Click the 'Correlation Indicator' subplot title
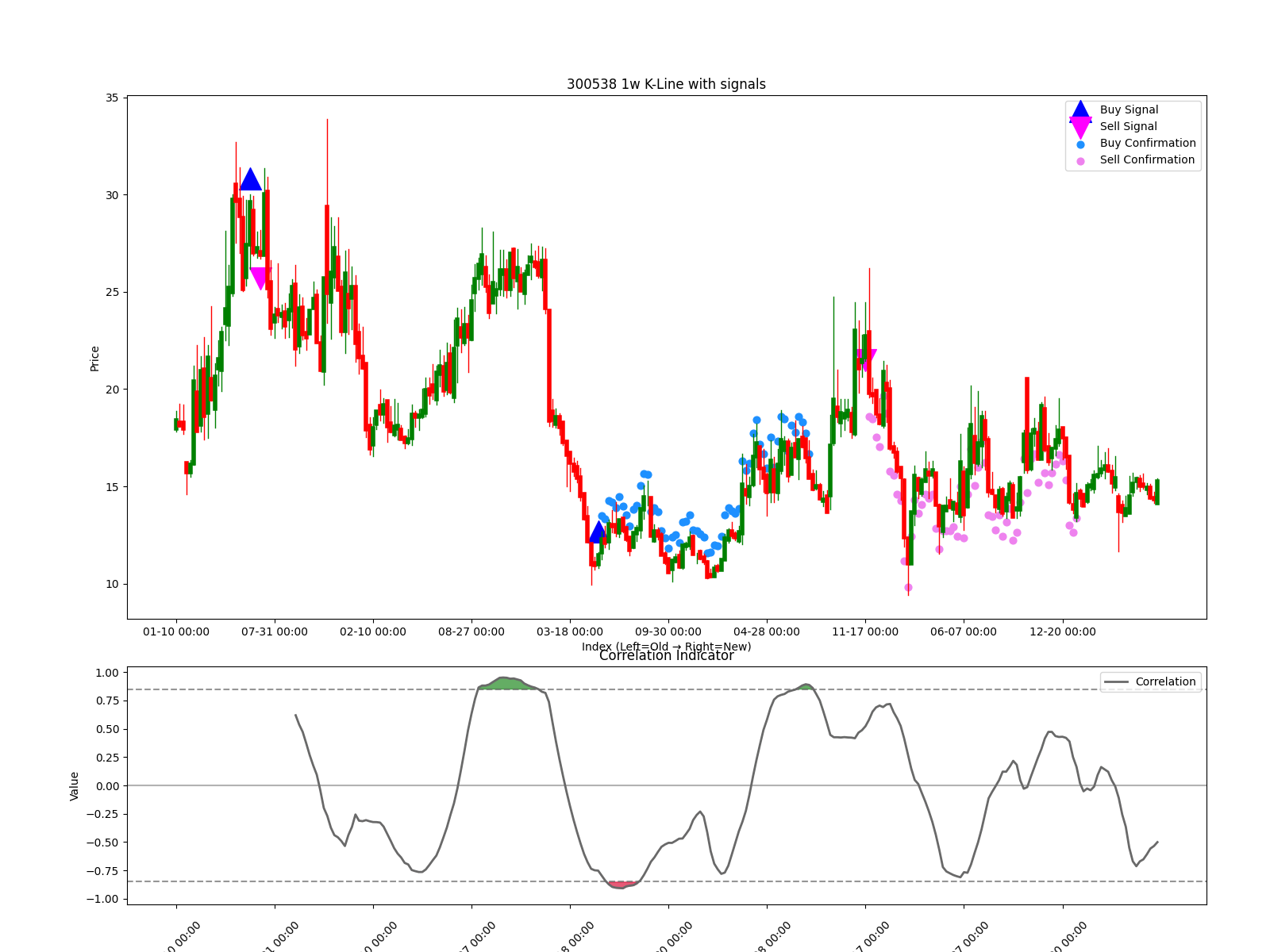This screenshot has width=1270, height=952. (666, 656)
